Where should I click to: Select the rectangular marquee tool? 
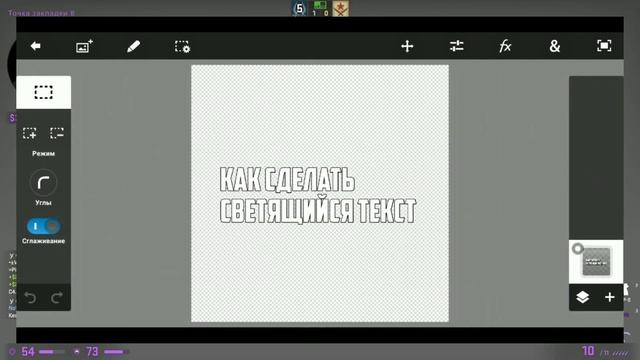click(43, 92)
